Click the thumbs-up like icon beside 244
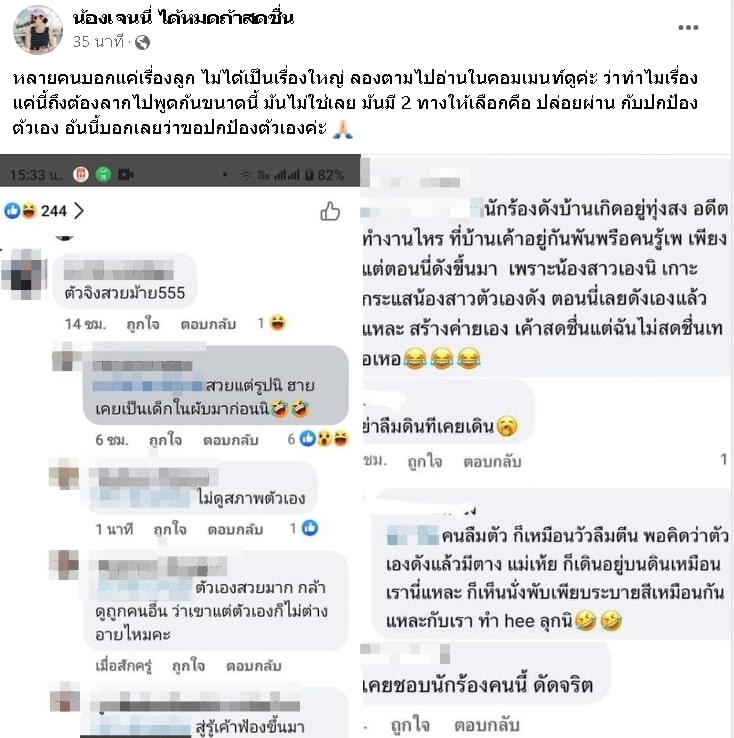 click(x=330, y=211)
